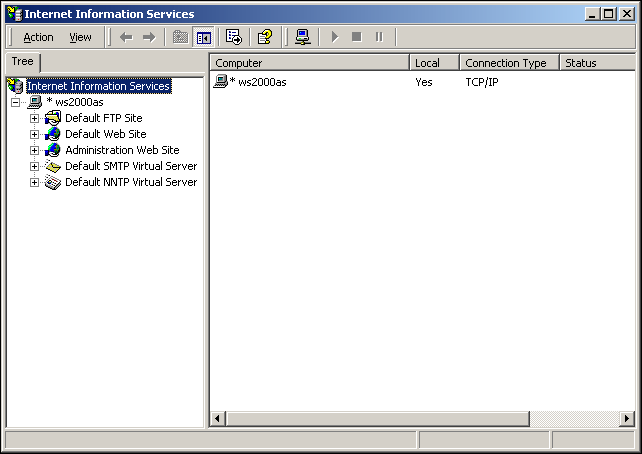The width and height of the screenshot is (642, 454).
Task: Close the Internet Information Services window
Action: [627, 14]
